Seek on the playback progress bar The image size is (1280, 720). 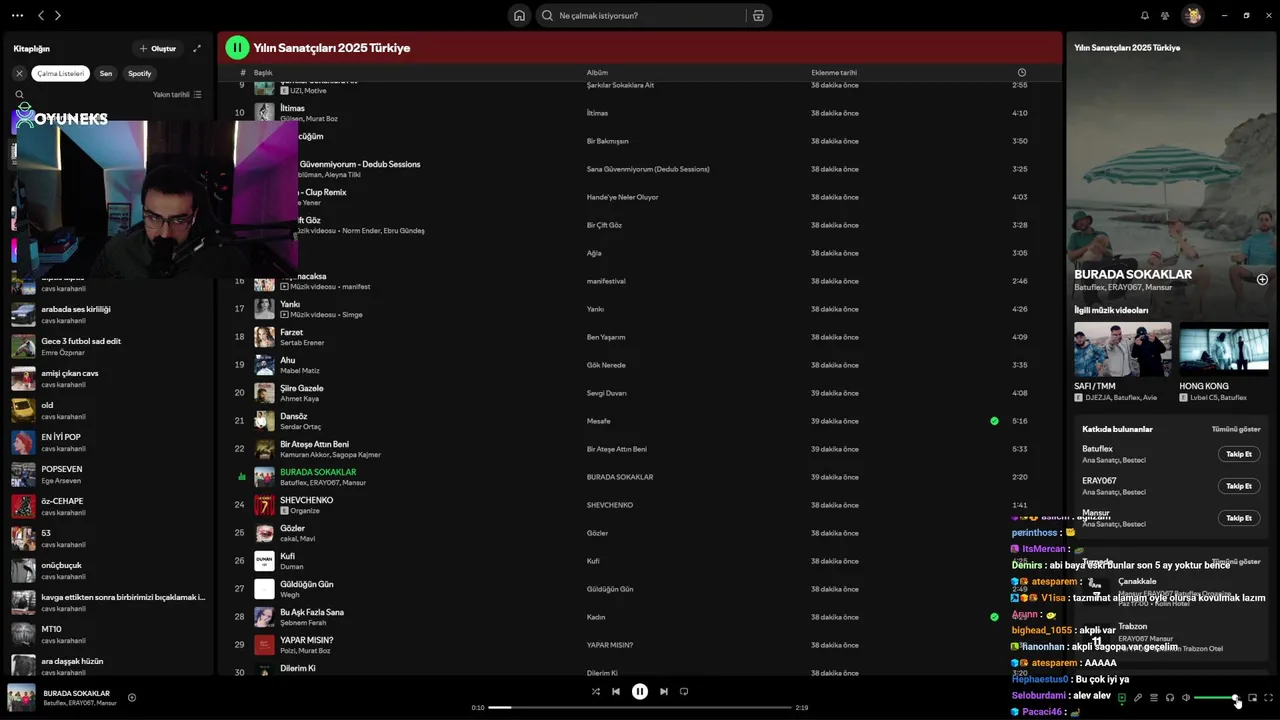point(640,707)
